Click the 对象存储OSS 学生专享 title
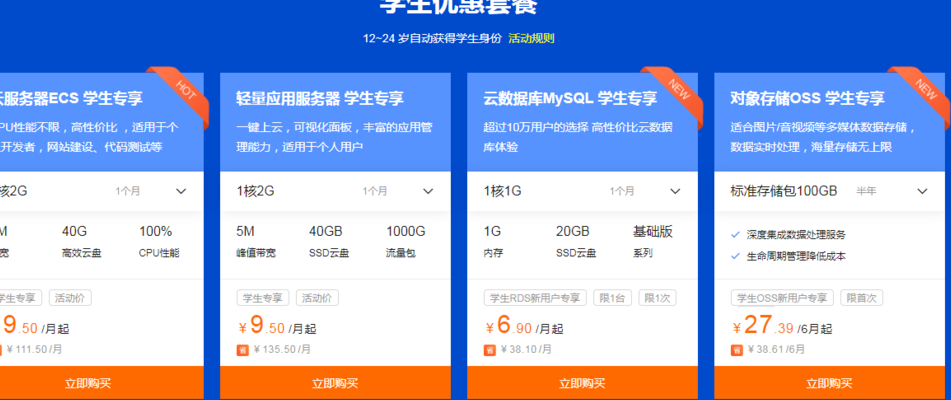This screenshot has width=951, height=400. [x=807, y=98]
